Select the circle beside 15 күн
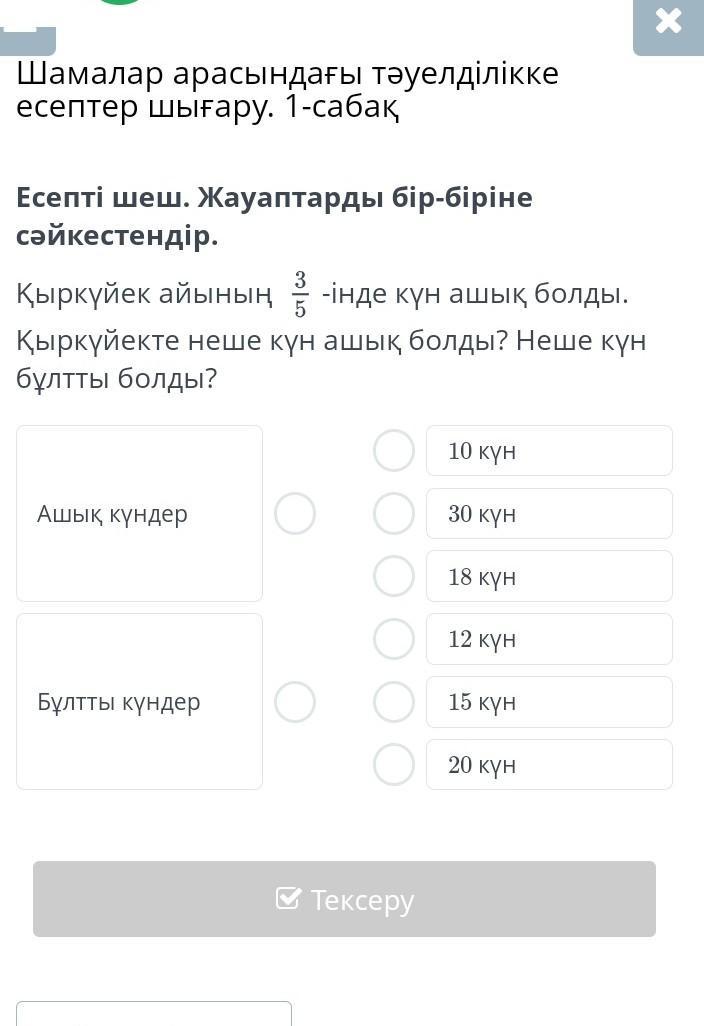This screenshot has height=1026, width=704. [394, 701]
